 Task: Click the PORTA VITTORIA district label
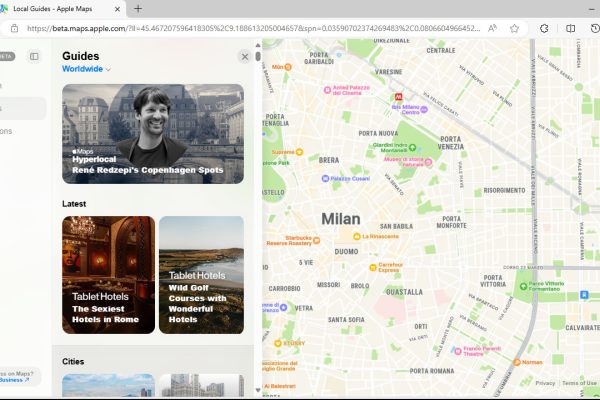(493, 281)
